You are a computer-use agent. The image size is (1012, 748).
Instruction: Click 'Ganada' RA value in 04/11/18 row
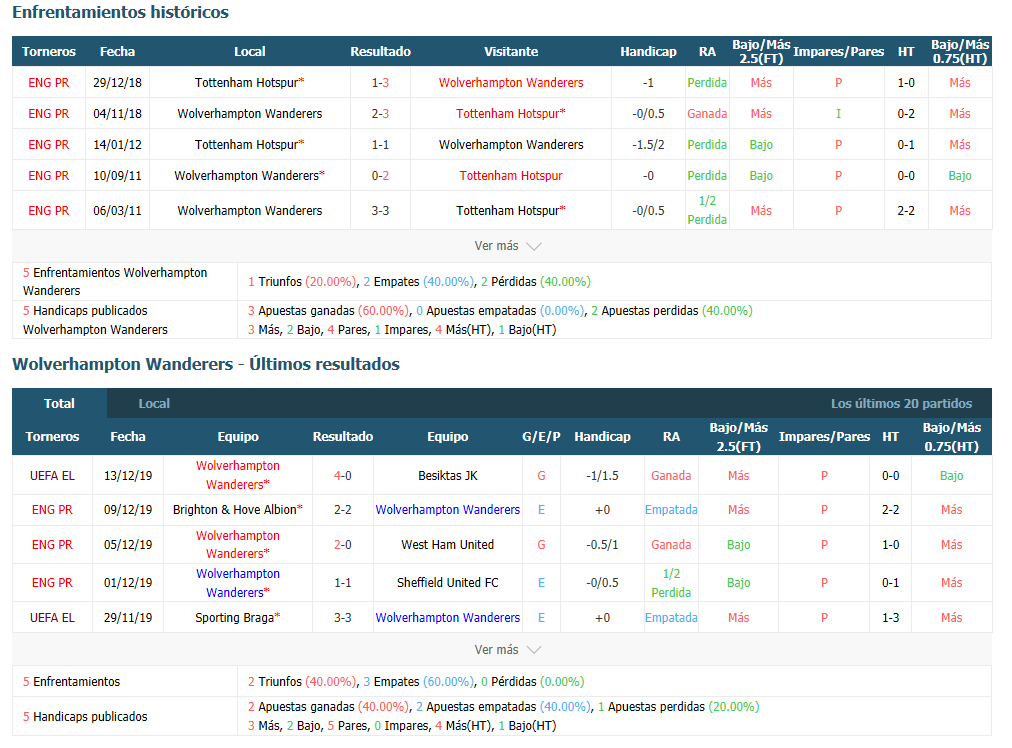click(x=707, y=114)
